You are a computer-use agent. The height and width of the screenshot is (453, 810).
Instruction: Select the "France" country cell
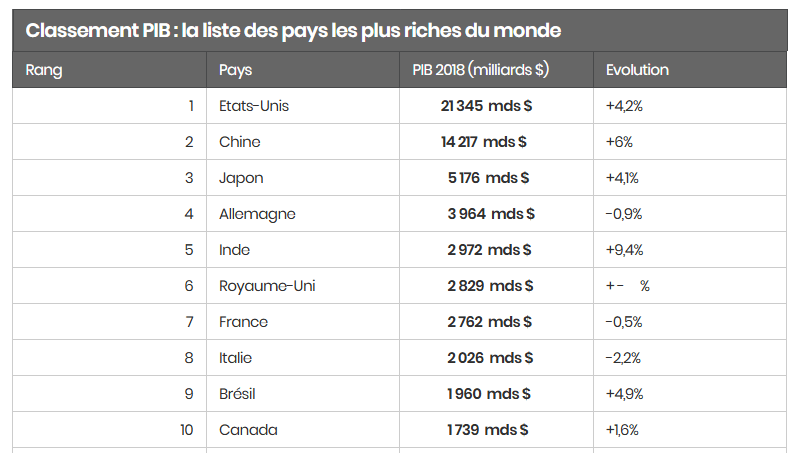[x=243, y=322]
